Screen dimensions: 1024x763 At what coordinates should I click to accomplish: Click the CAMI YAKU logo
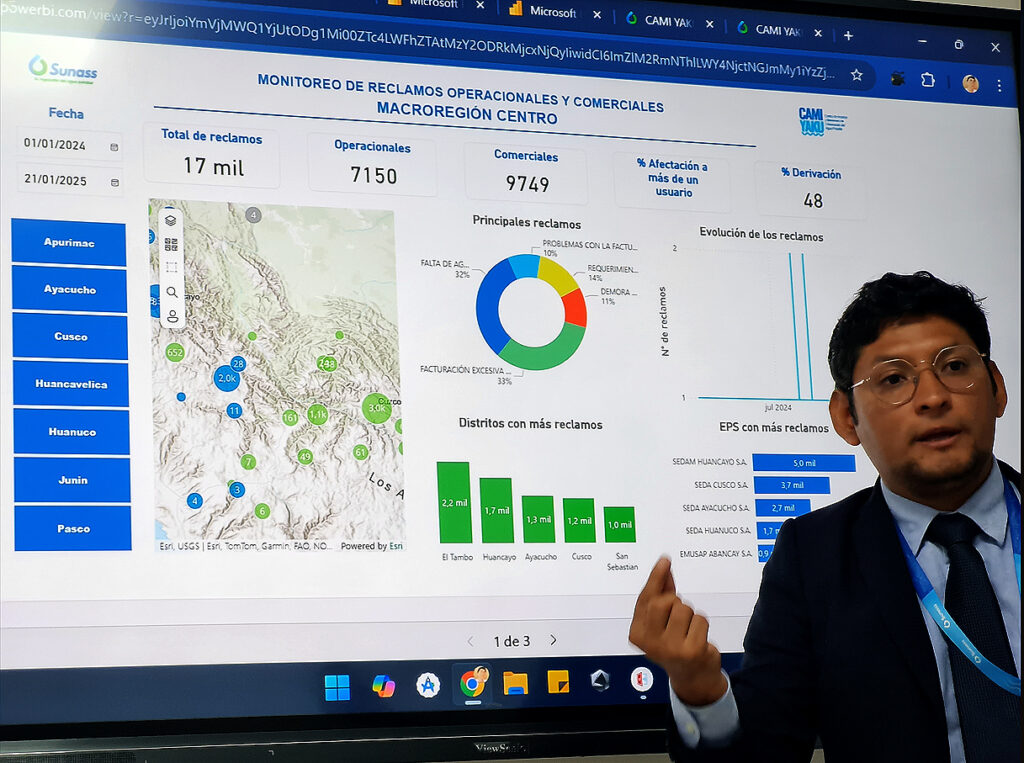[822, 122]
